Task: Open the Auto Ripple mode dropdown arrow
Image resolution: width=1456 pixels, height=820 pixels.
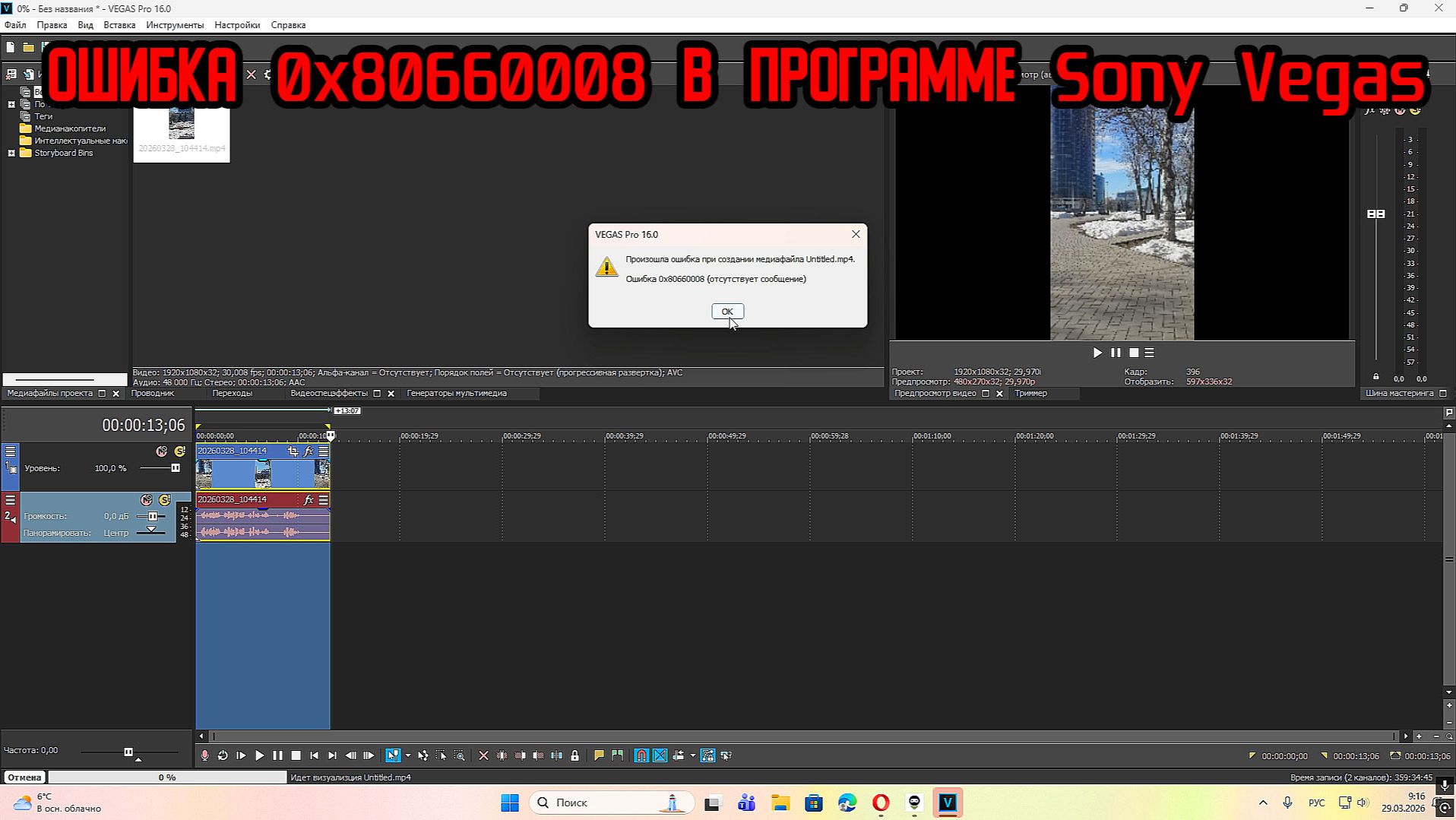Action: click(x=692, y=755)
